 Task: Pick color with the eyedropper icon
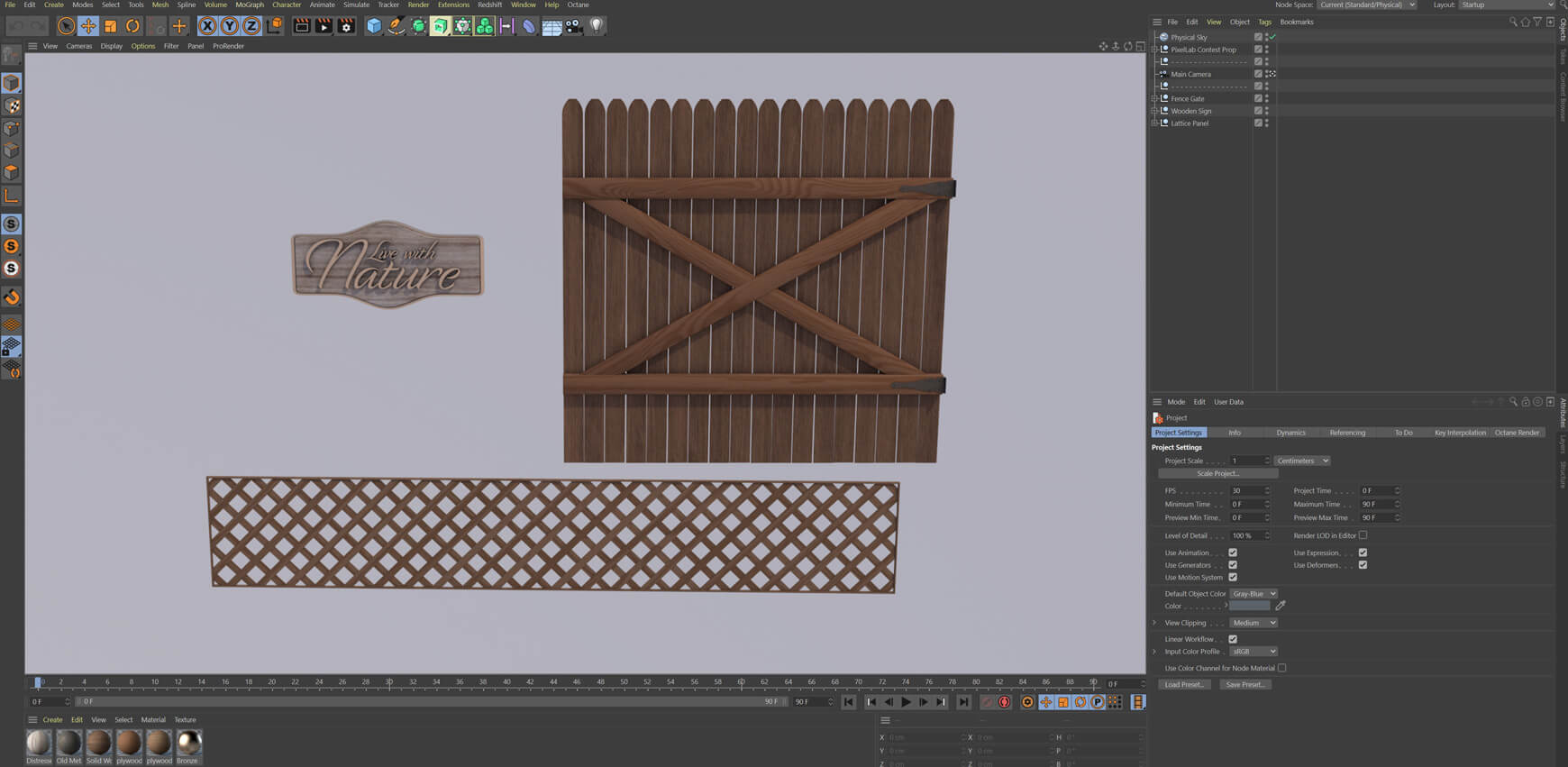pos(1281,606)
